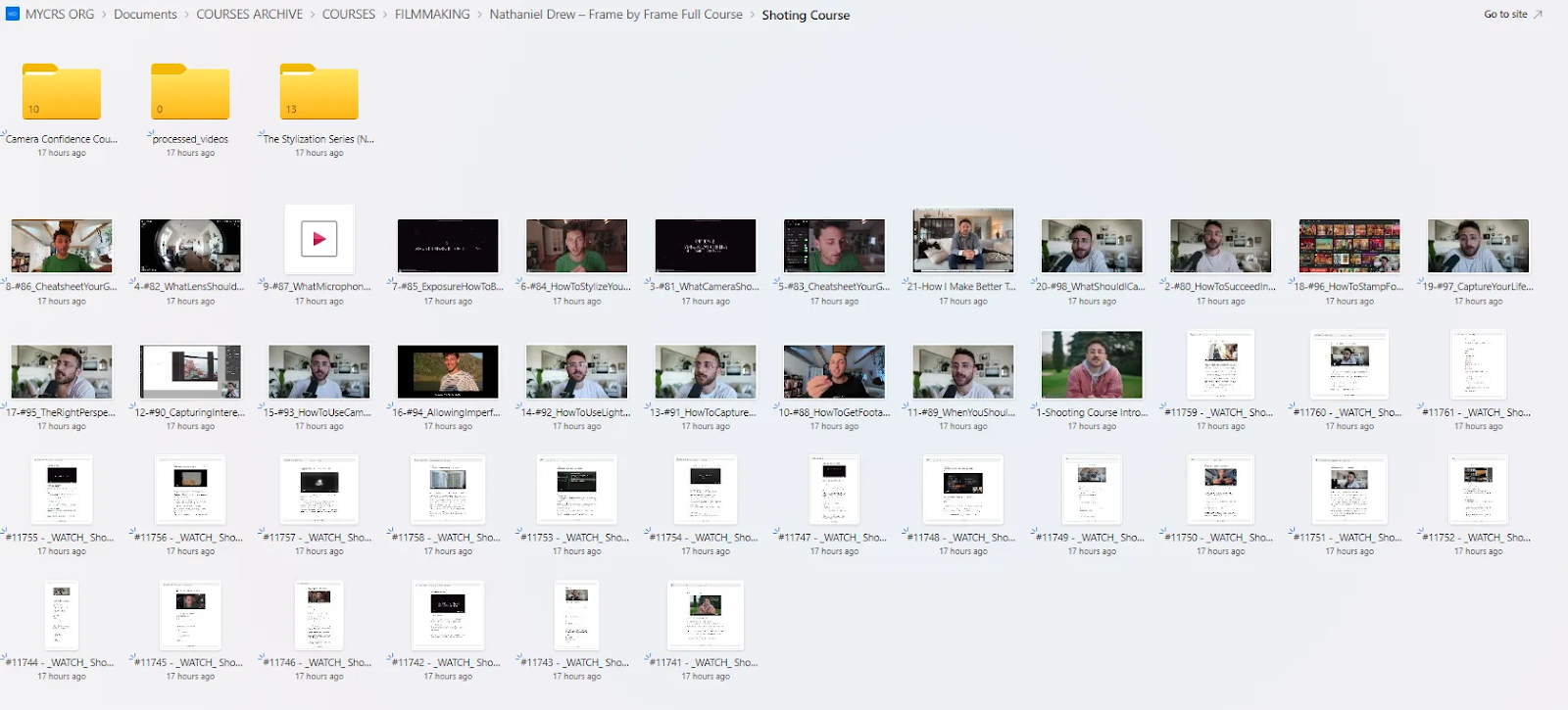This screenshot has width=1568, height=710.
Task: Open the 1-Shooting Course Intro video
Action: [x=1092, y=364]
